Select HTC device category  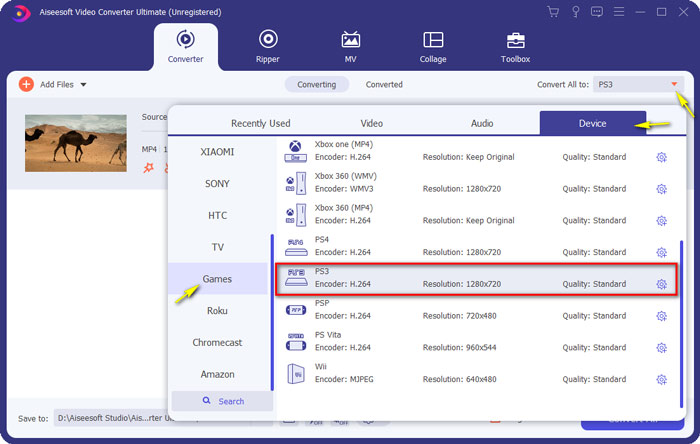217,216
